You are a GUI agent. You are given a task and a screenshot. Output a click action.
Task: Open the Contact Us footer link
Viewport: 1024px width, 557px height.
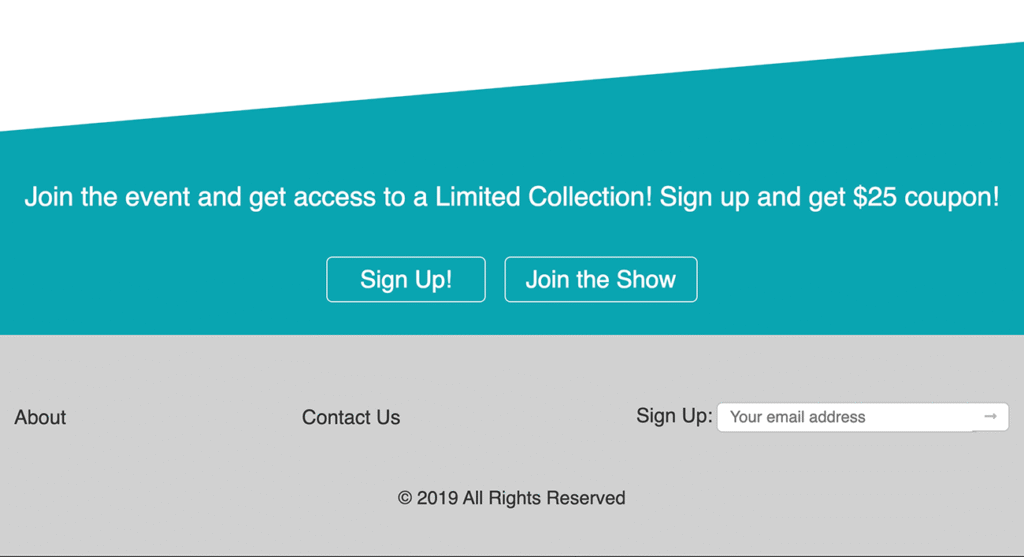click(x=351, y=418)
